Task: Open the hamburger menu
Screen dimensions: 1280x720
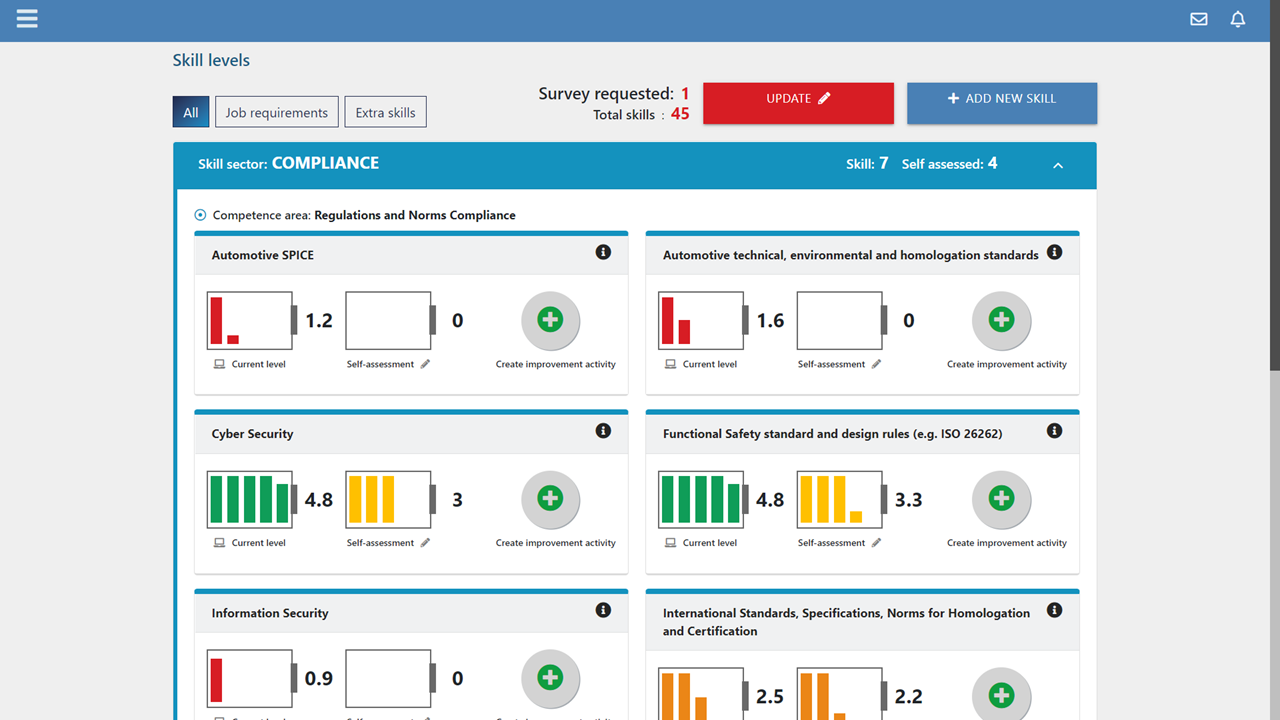Action: [27, 19]
